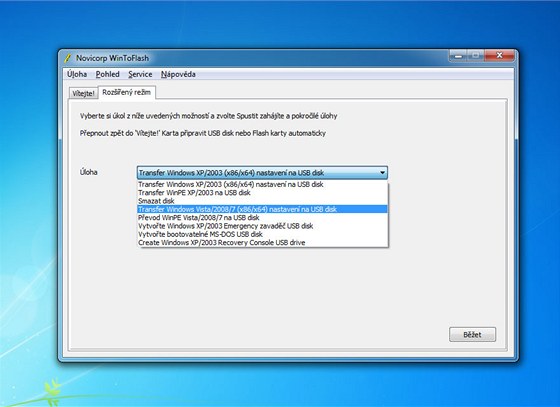Screen dimensions: 560x407
Task: Click the WinToFlash title bar app icon
Action: (x=68, y=58)
